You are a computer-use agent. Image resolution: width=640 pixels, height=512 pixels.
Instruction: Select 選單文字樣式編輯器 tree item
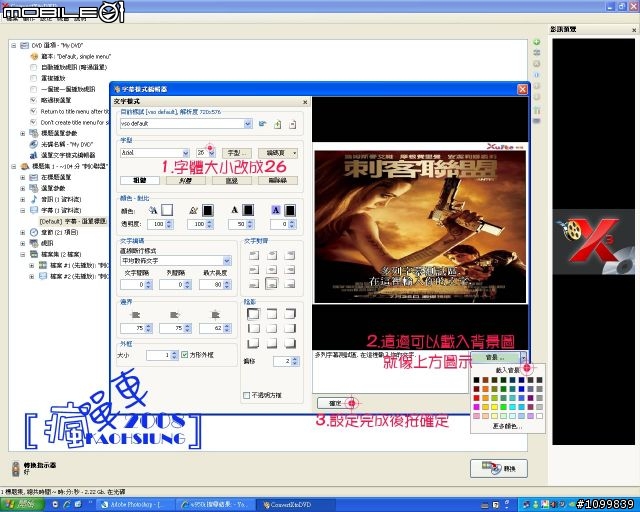point(68,155)
